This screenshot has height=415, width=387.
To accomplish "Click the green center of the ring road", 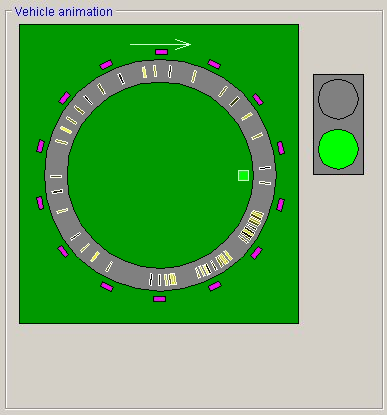I will (x=160, y=175).
